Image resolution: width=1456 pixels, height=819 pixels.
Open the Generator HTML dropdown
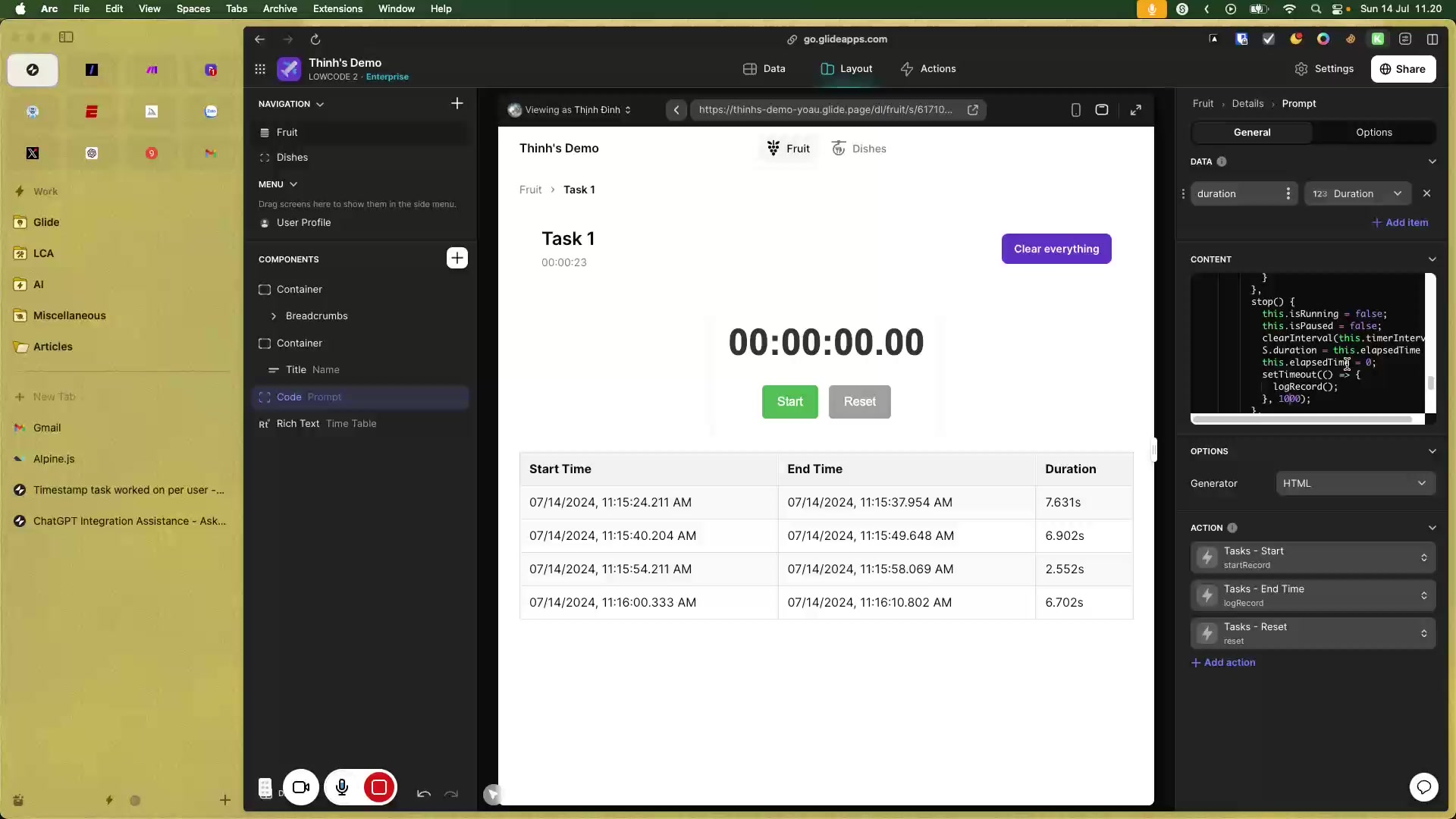1354,483
